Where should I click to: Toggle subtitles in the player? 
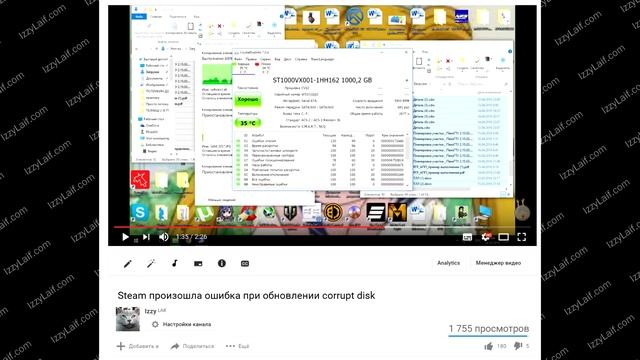coord(467,237)
